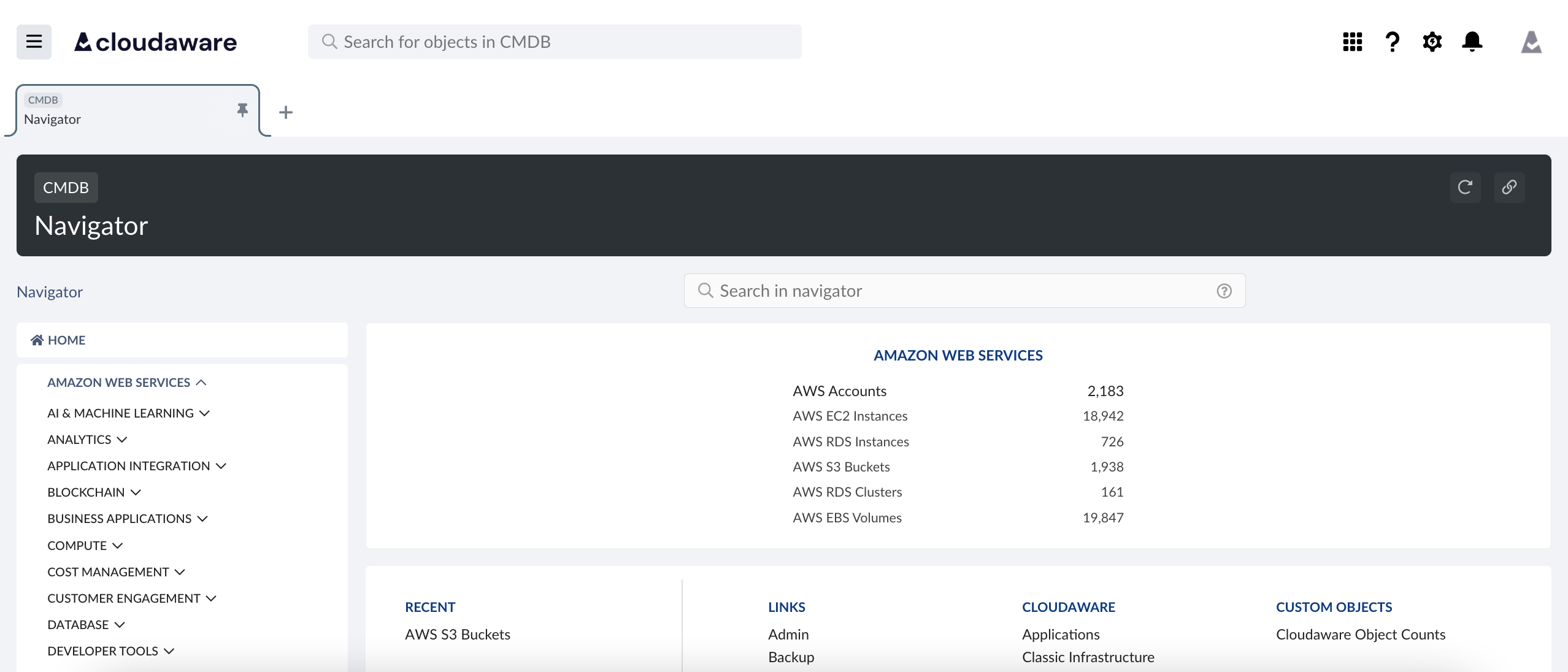This screenshot has width=1568, height=672.
Task: Expand the Developer Tools category
Action: (x=110, y=651)
